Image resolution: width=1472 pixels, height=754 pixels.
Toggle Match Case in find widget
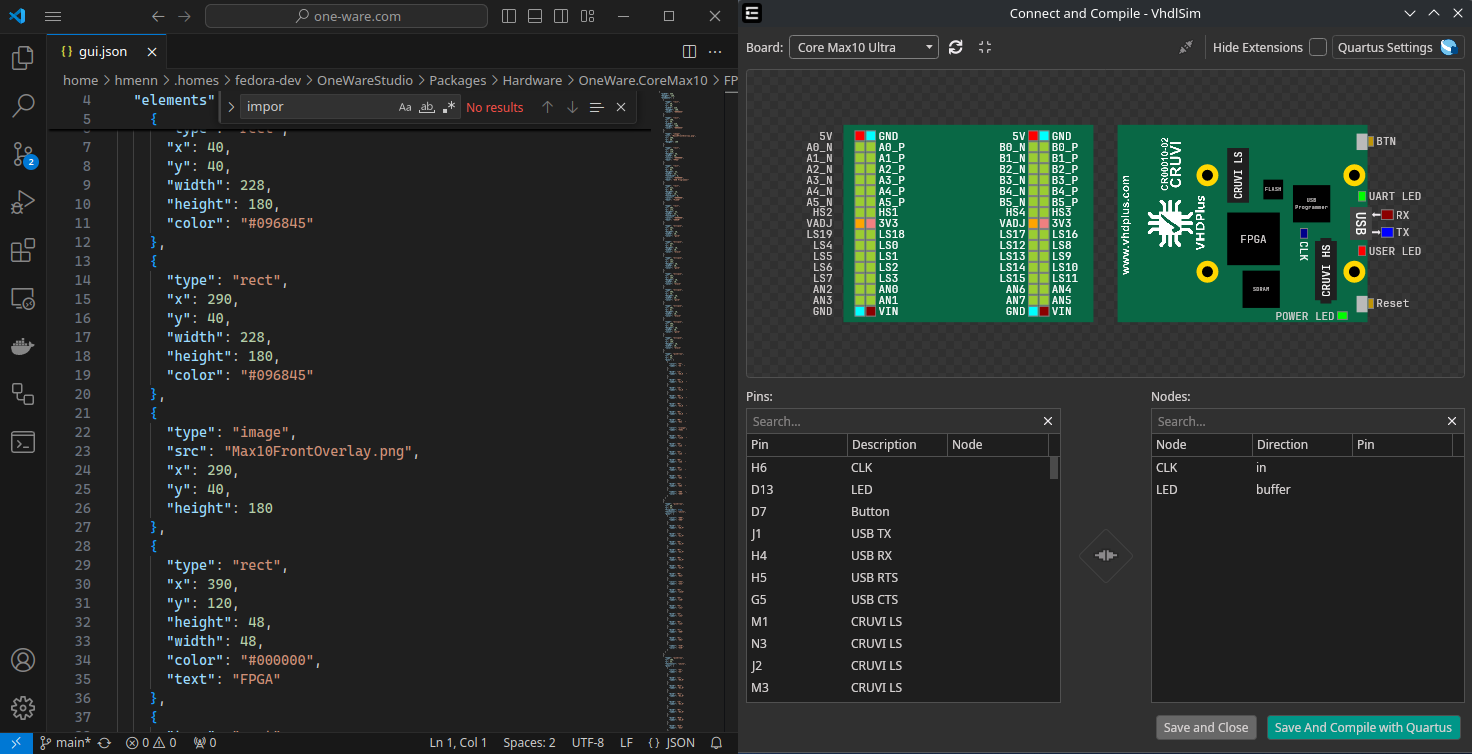[405, 108]
